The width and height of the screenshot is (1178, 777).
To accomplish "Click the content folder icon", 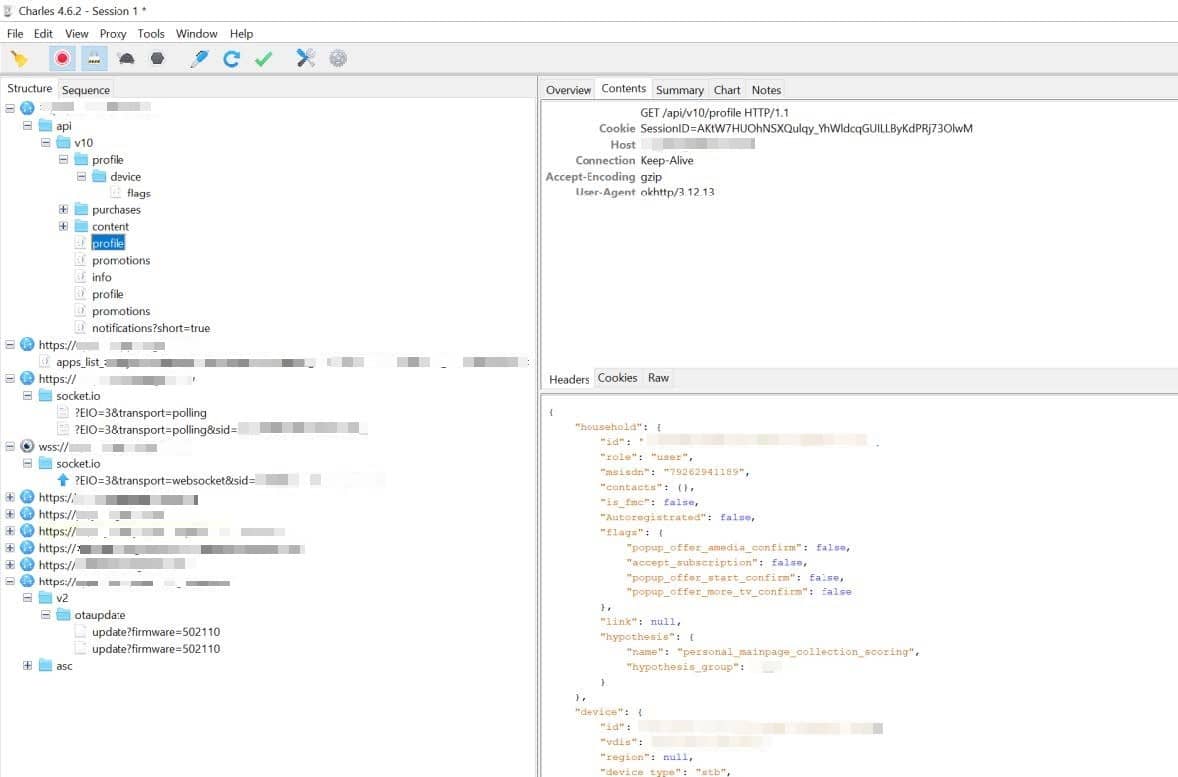I will click(x=81, y=226).
